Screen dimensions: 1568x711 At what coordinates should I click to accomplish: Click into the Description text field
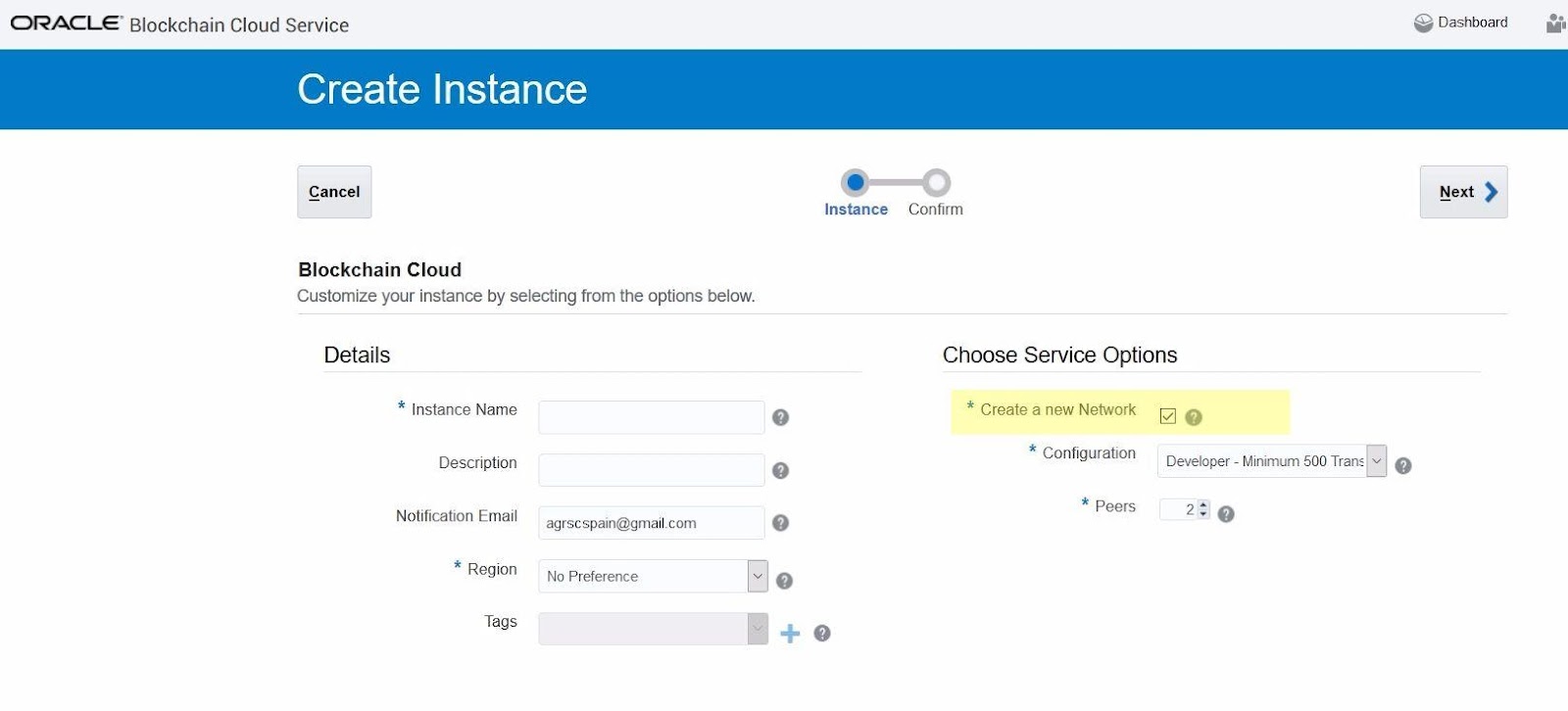(x=651, y=470)
